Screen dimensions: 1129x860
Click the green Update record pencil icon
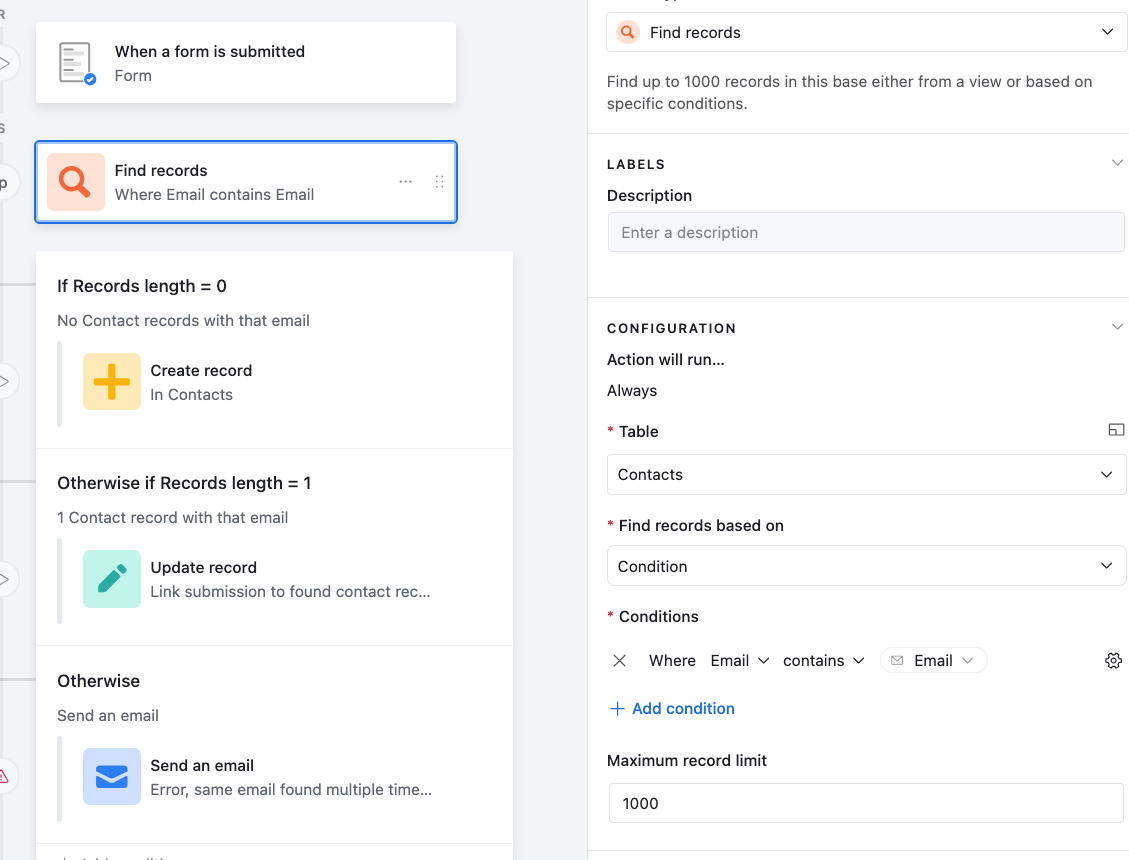pyautogui.click(x=112, y=579)
